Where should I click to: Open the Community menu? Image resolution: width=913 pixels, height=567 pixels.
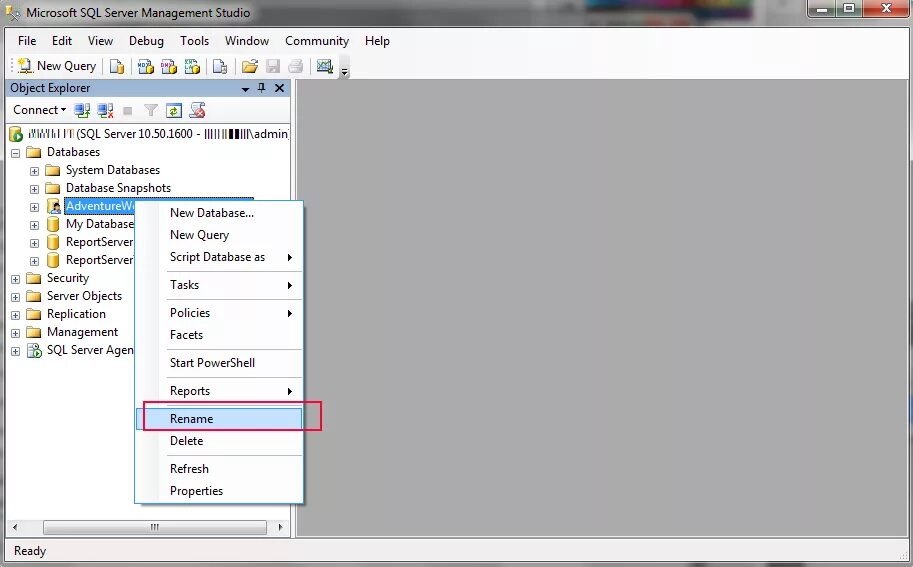coord(317,41)
